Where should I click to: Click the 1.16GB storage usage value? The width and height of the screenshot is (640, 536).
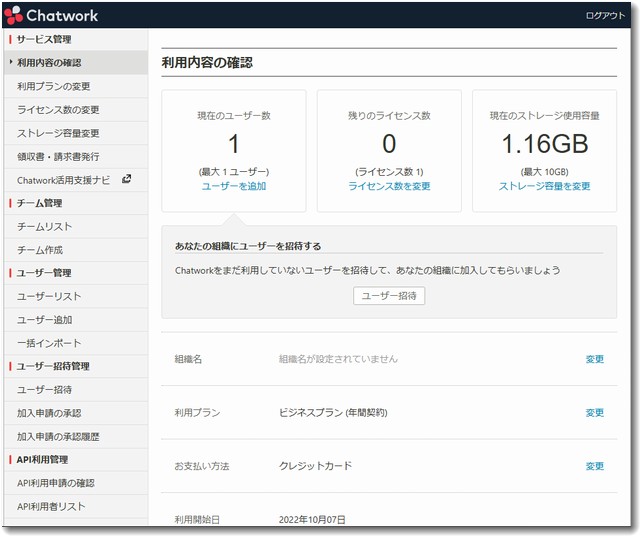click(545, 144)
